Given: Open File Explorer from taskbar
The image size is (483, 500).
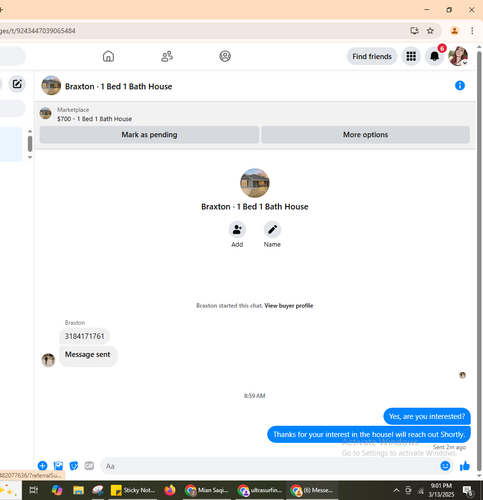Looking at the screenshot, I should pyautogui.click(x=78, y=490).
